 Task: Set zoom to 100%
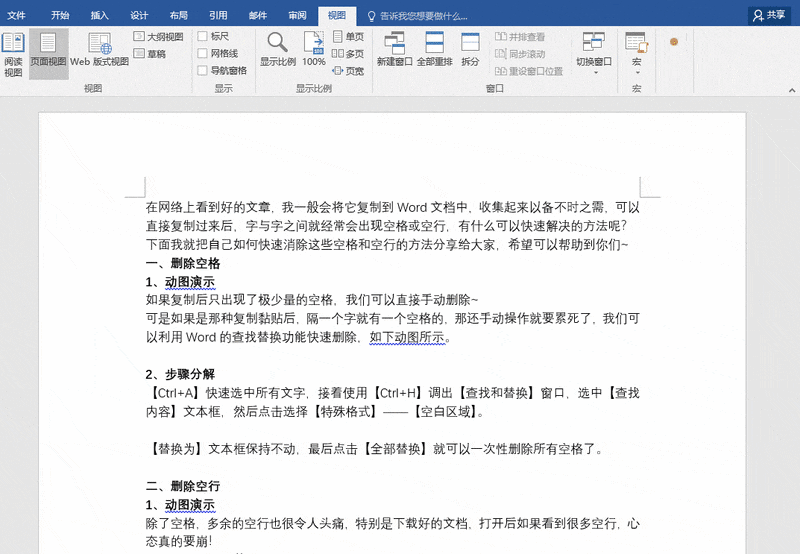click(314, 49)
